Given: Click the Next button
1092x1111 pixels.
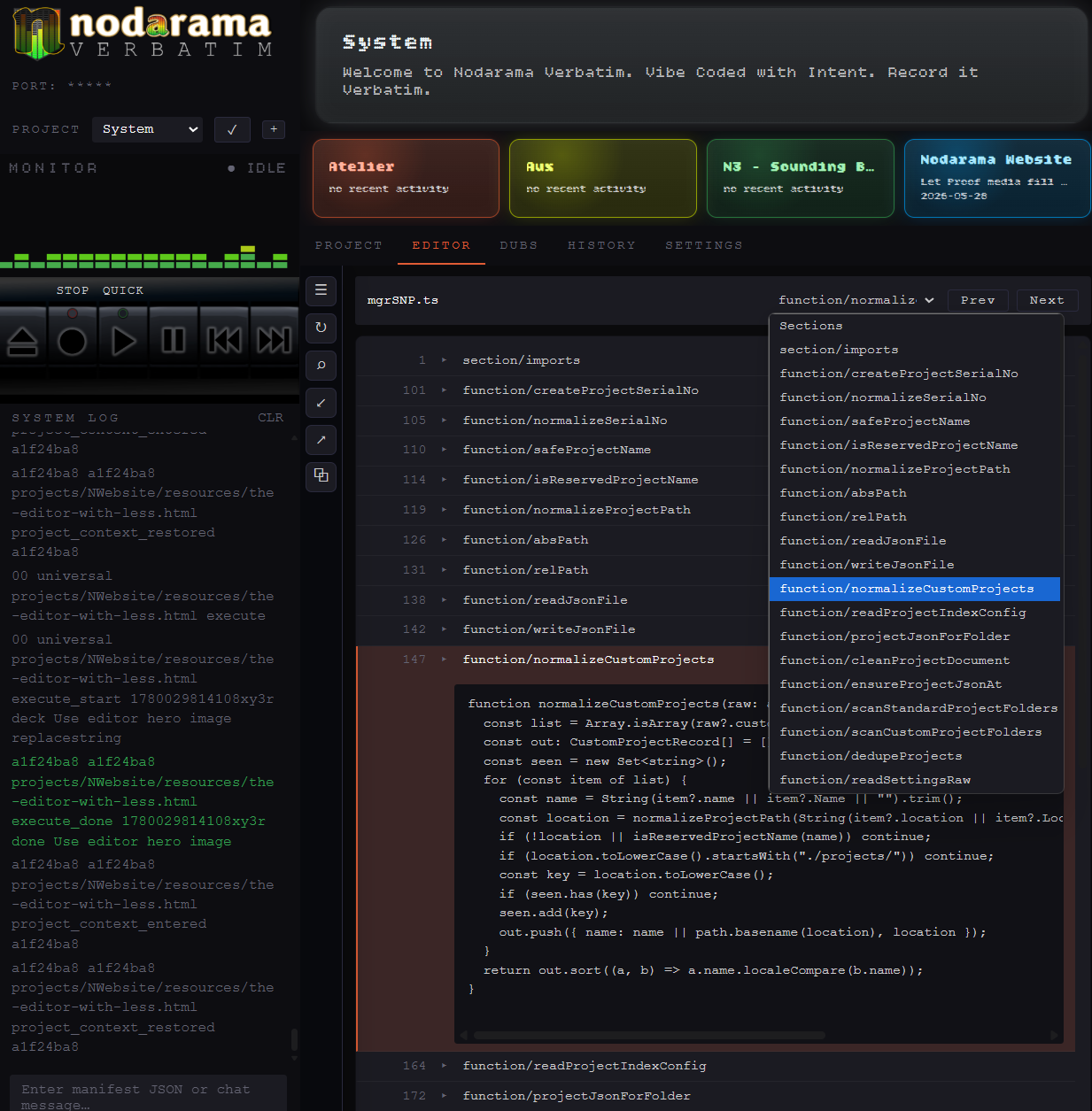Looking at the screenshot, I should click(1047, 300).
